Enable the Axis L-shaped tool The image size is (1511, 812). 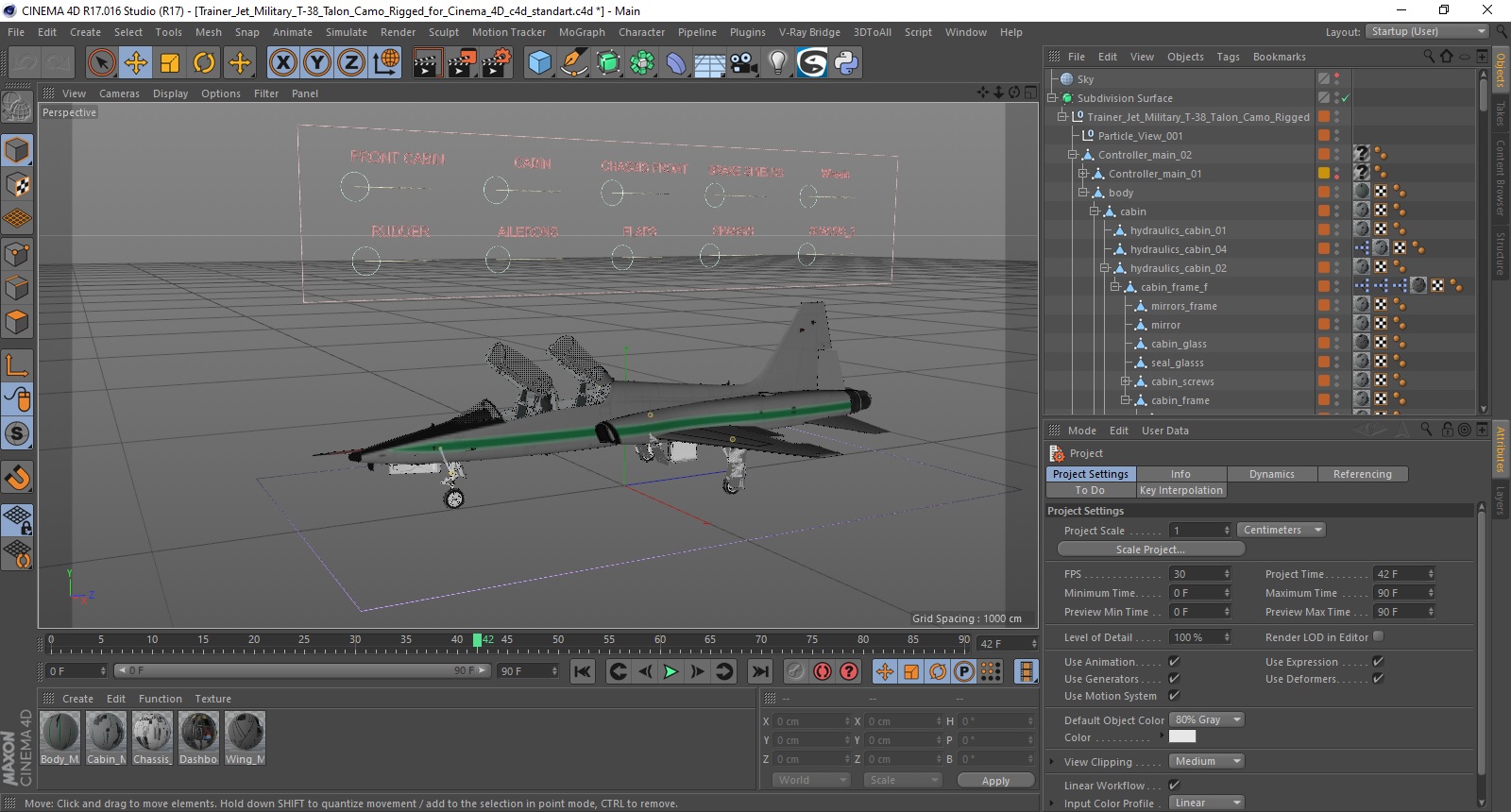(x=17, y=365)
